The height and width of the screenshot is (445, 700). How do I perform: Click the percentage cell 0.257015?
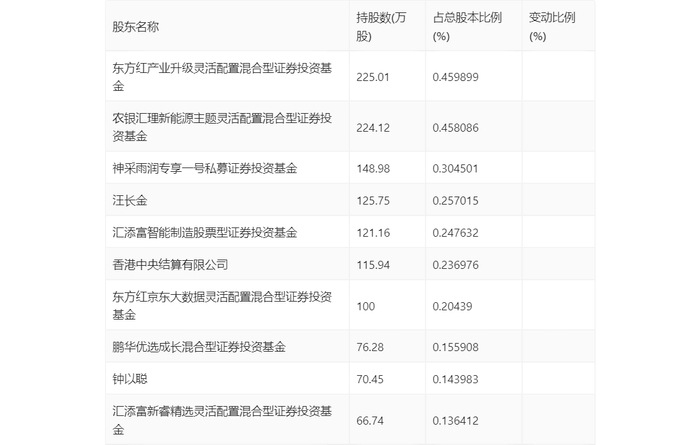tap(455, 201)
